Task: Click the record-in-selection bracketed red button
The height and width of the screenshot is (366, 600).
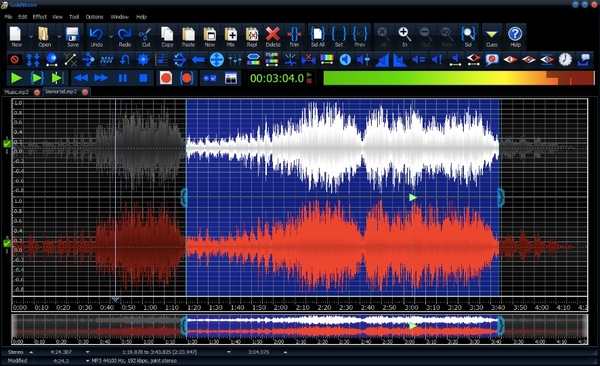Action: pyautogui.click(x=187, y=78)
